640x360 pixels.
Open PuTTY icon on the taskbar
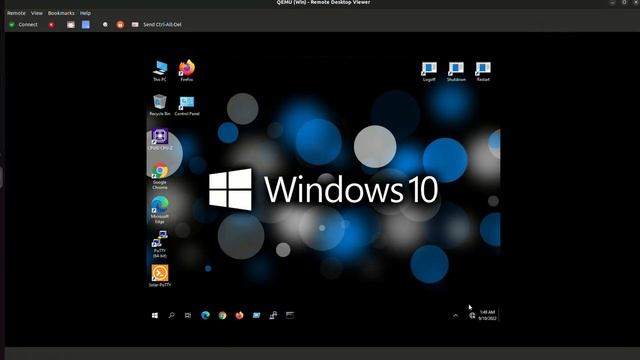click(x=273, y=315)
